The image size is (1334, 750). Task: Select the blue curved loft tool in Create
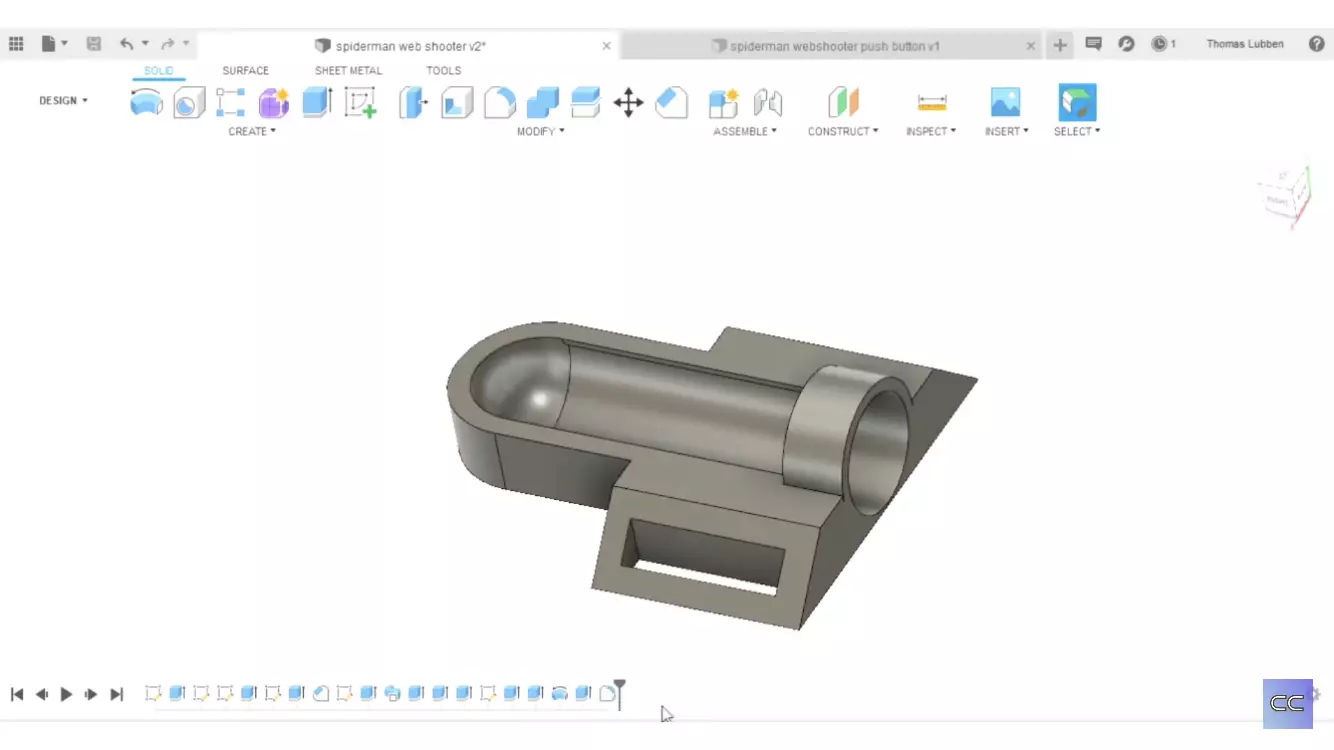[x=147, y=102]
